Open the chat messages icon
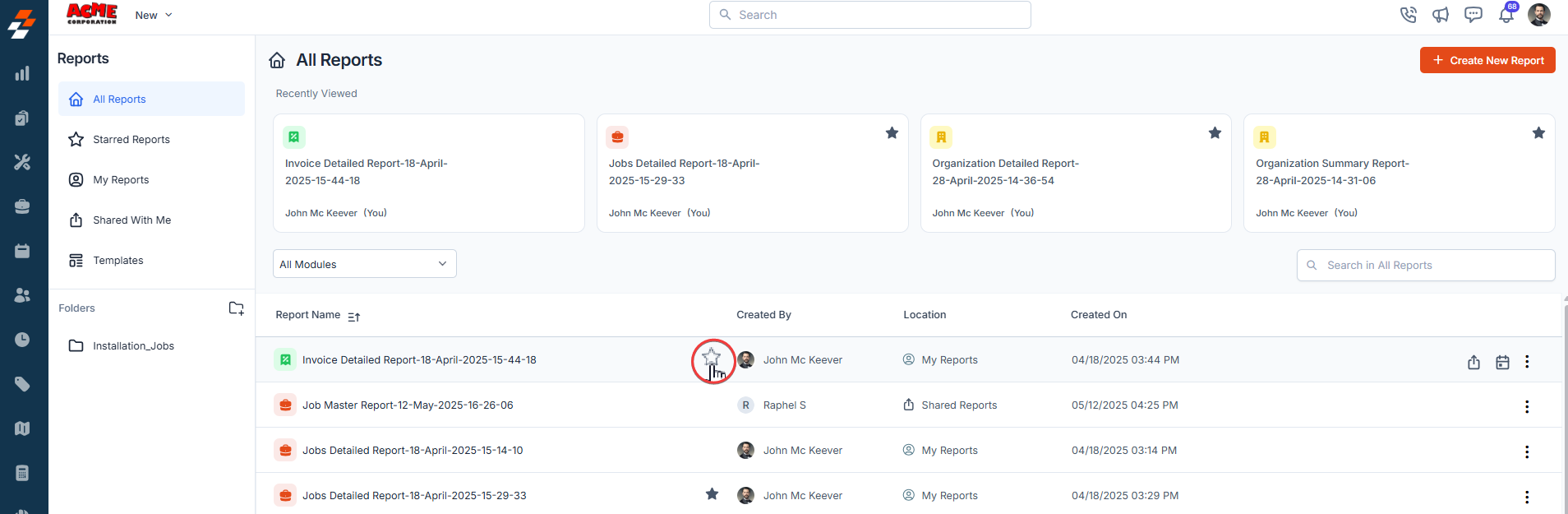Image resolution: width=1568 pixels, height=514 pixels. pos(1473,15)
